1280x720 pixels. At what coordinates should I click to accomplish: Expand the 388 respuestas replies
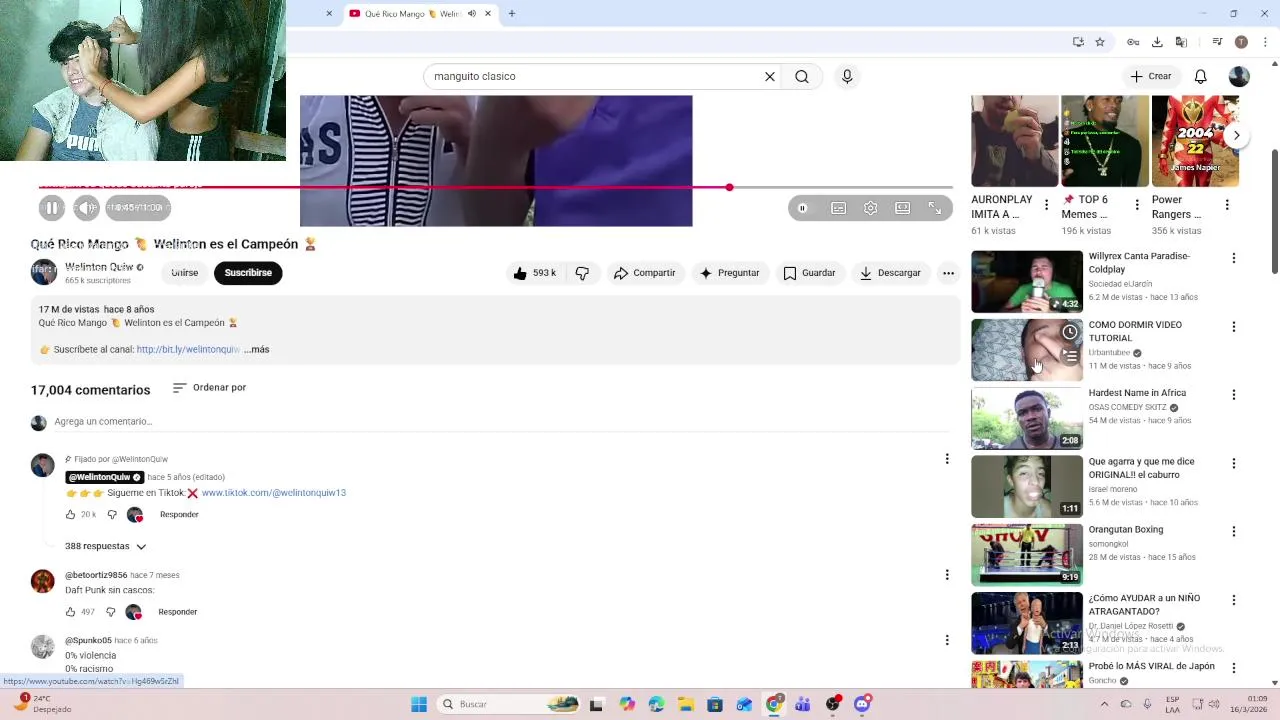(105, 546)
